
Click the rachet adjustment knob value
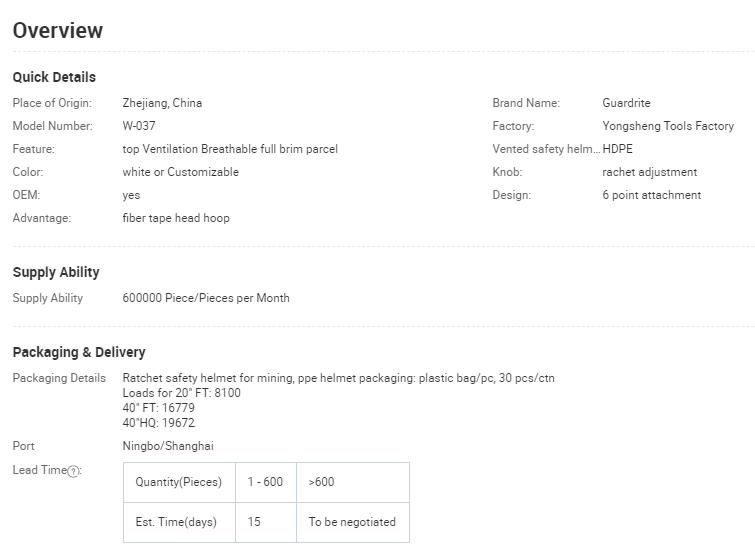(649, 172)
